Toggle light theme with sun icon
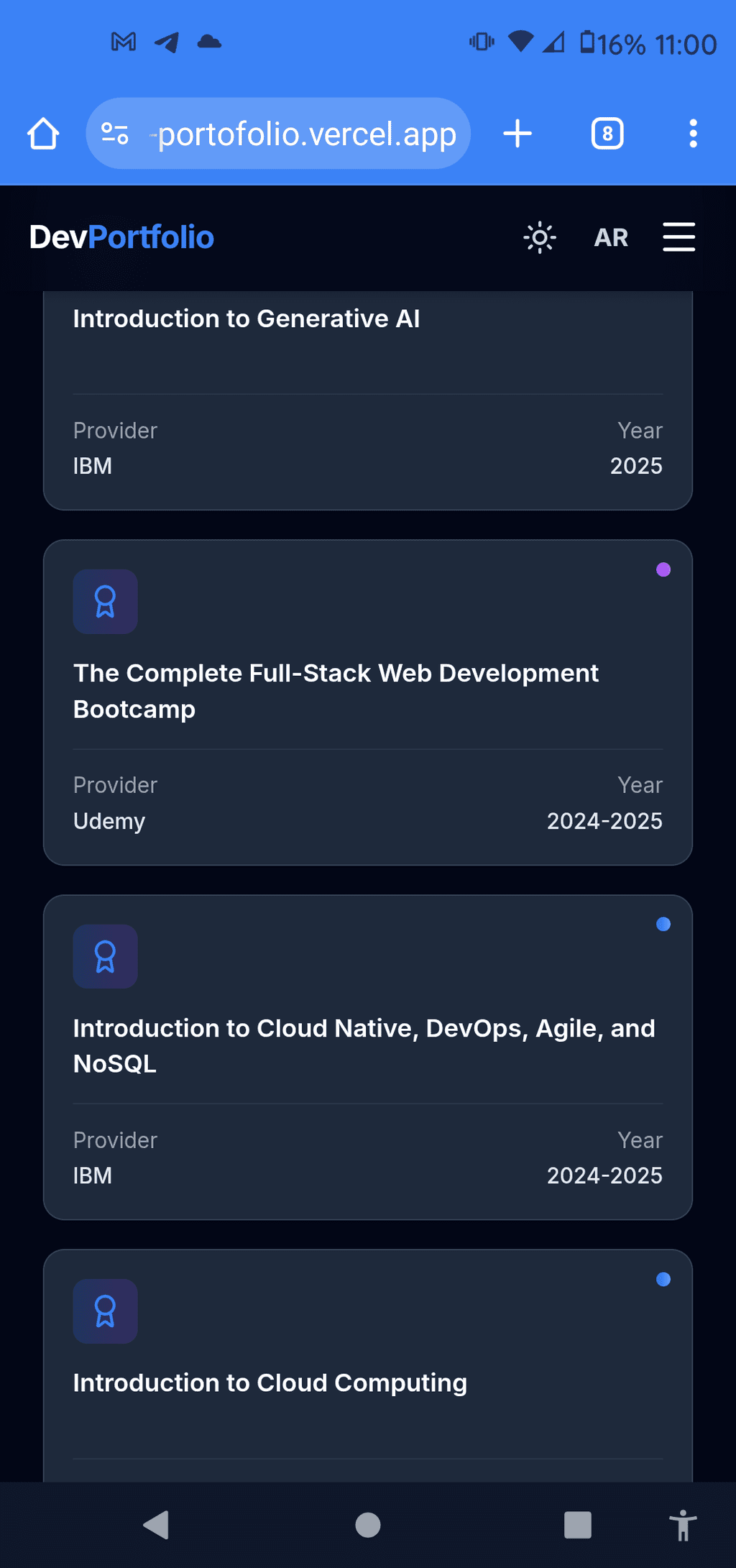Screen dimensions: 736x1568 pos(540,237)
